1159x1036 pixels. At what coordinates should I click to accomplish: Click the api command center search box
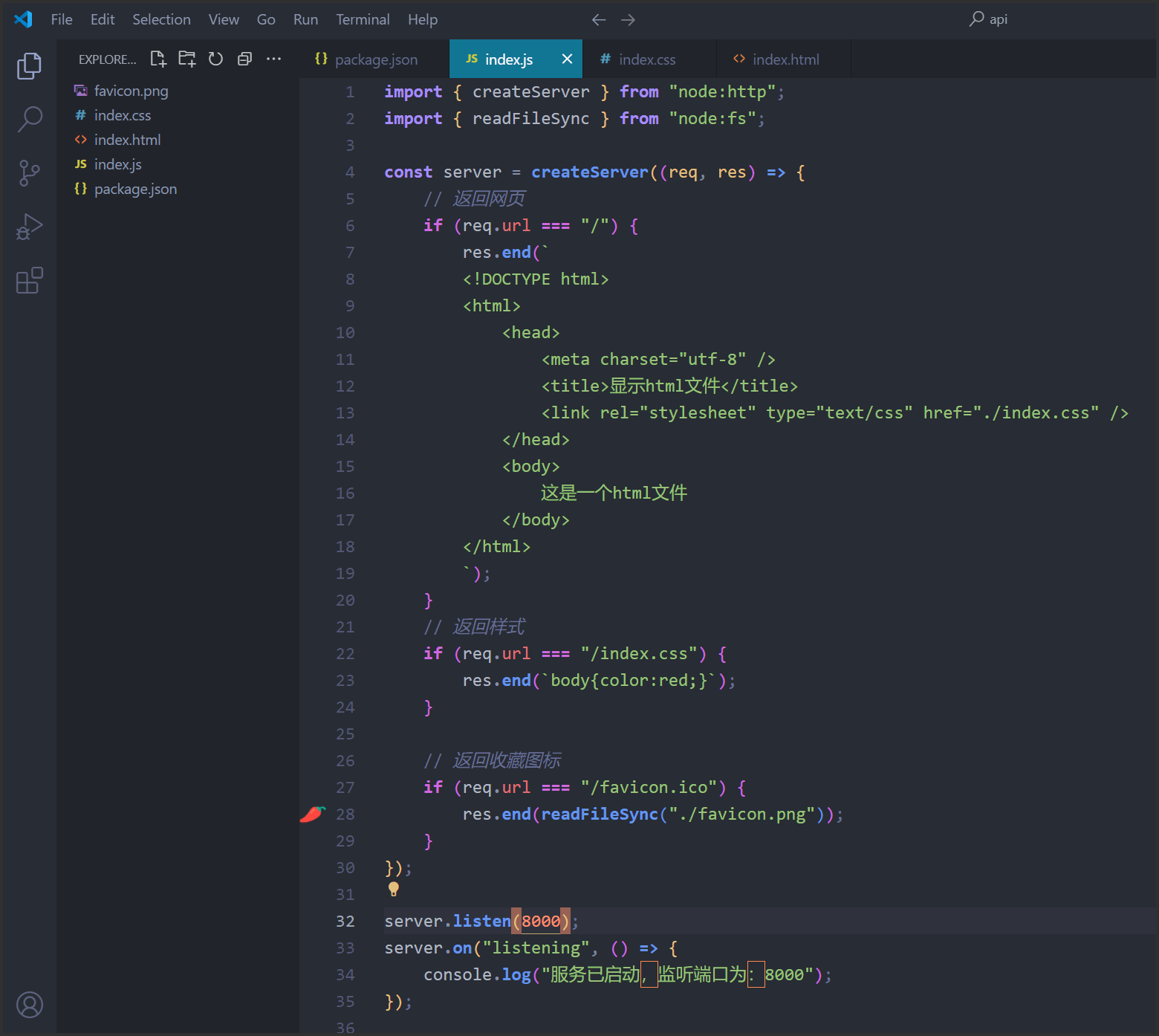point(988,19)
